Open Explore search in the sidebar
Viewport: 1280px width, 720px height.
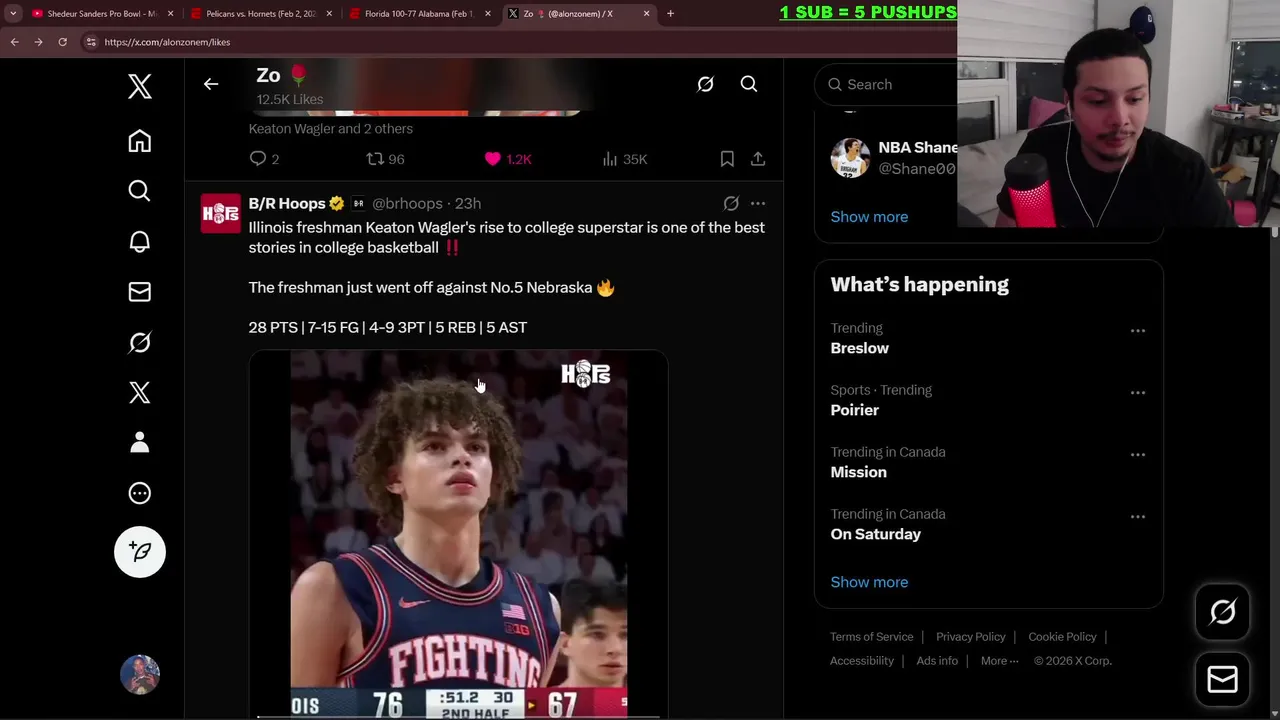(140, 191)
